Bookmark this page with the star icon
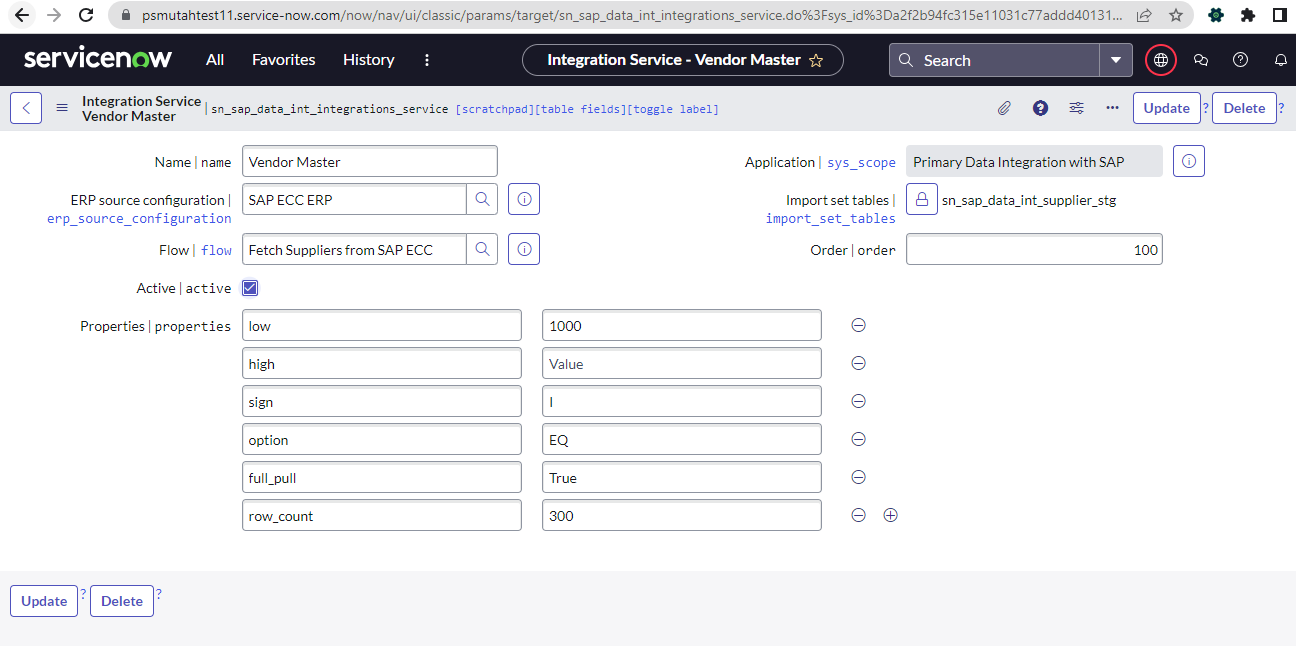1296x646 pixels. click(x=1176, y=16)
